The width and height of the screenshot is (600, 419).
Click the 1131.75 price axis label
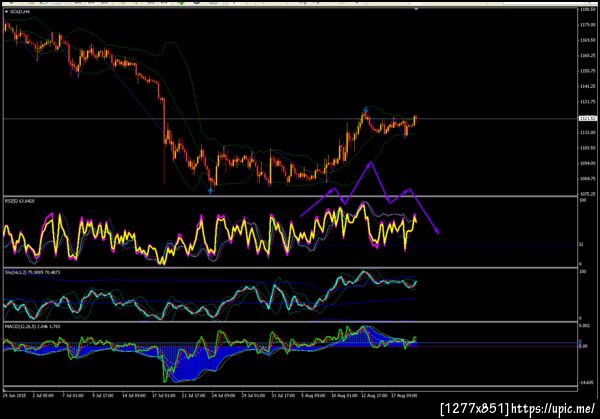(588, 102)
